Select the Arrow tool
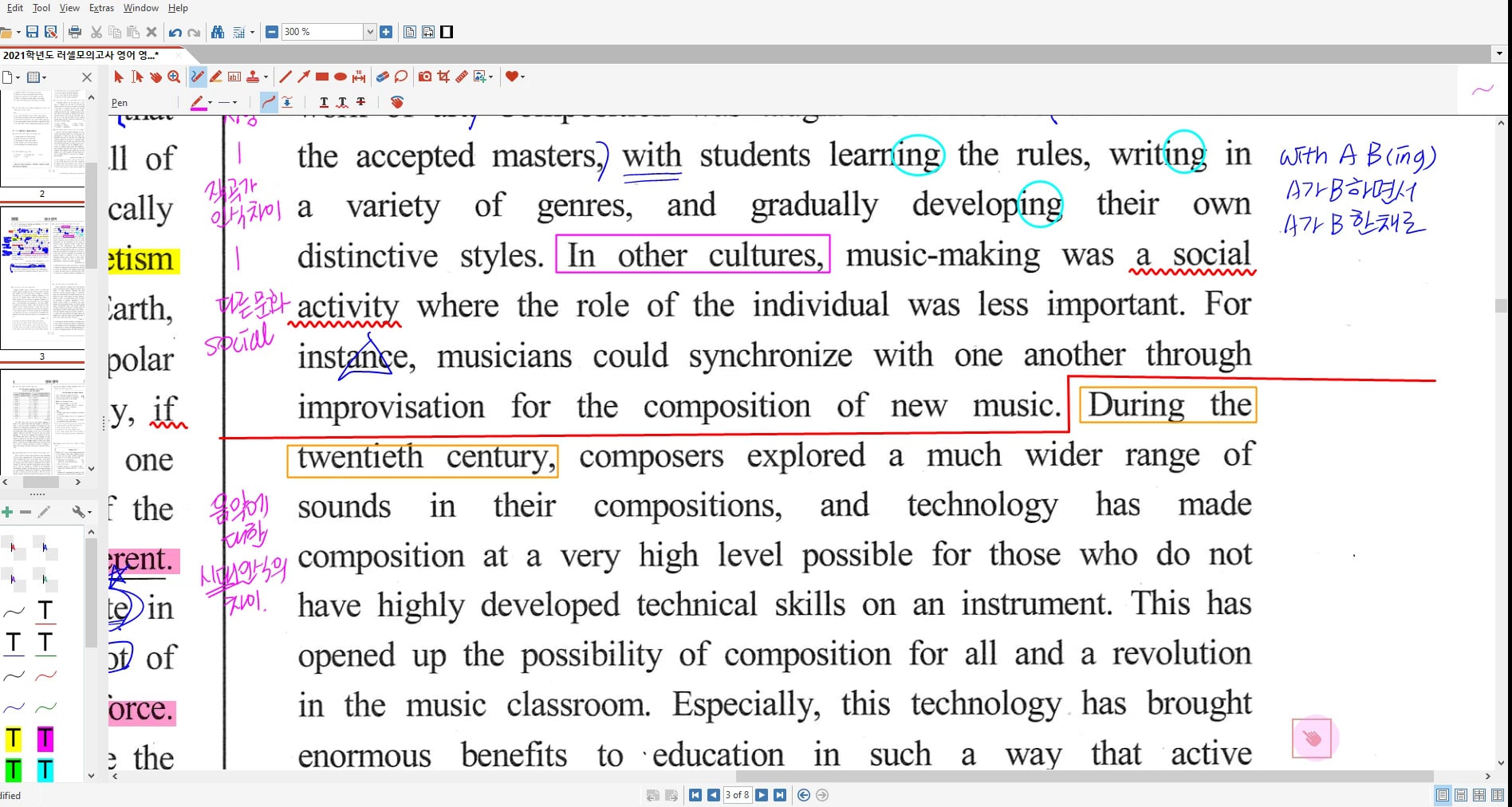 pyautogui.click(x=304, y=77)
